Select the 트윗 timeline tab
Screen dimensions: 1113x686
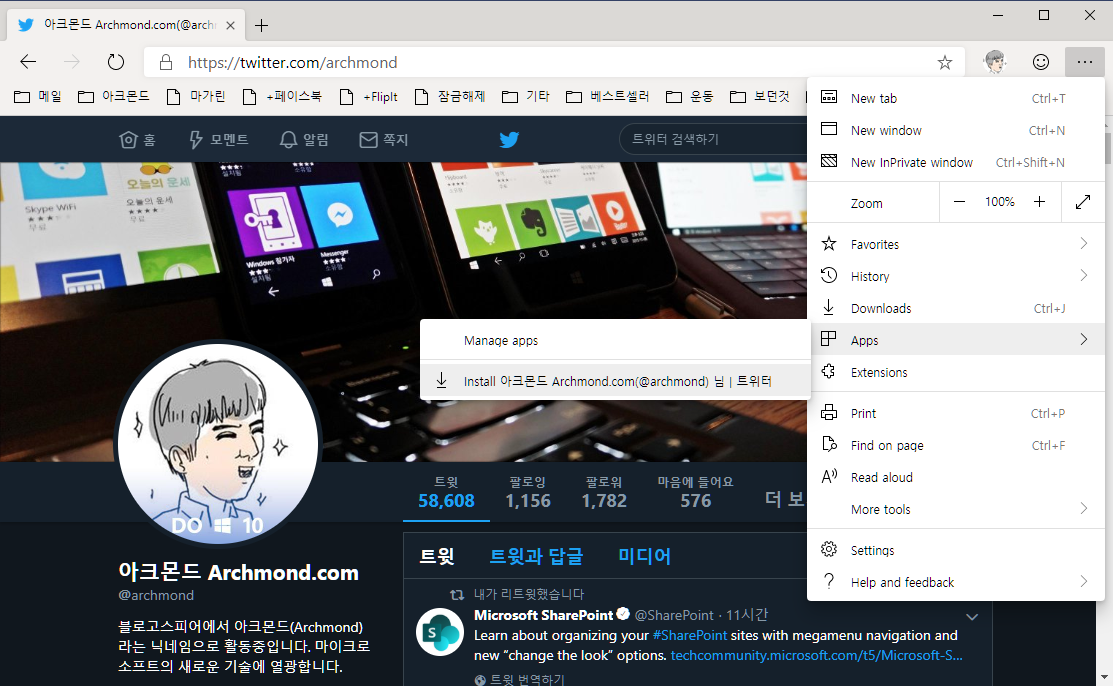[437, 556]
